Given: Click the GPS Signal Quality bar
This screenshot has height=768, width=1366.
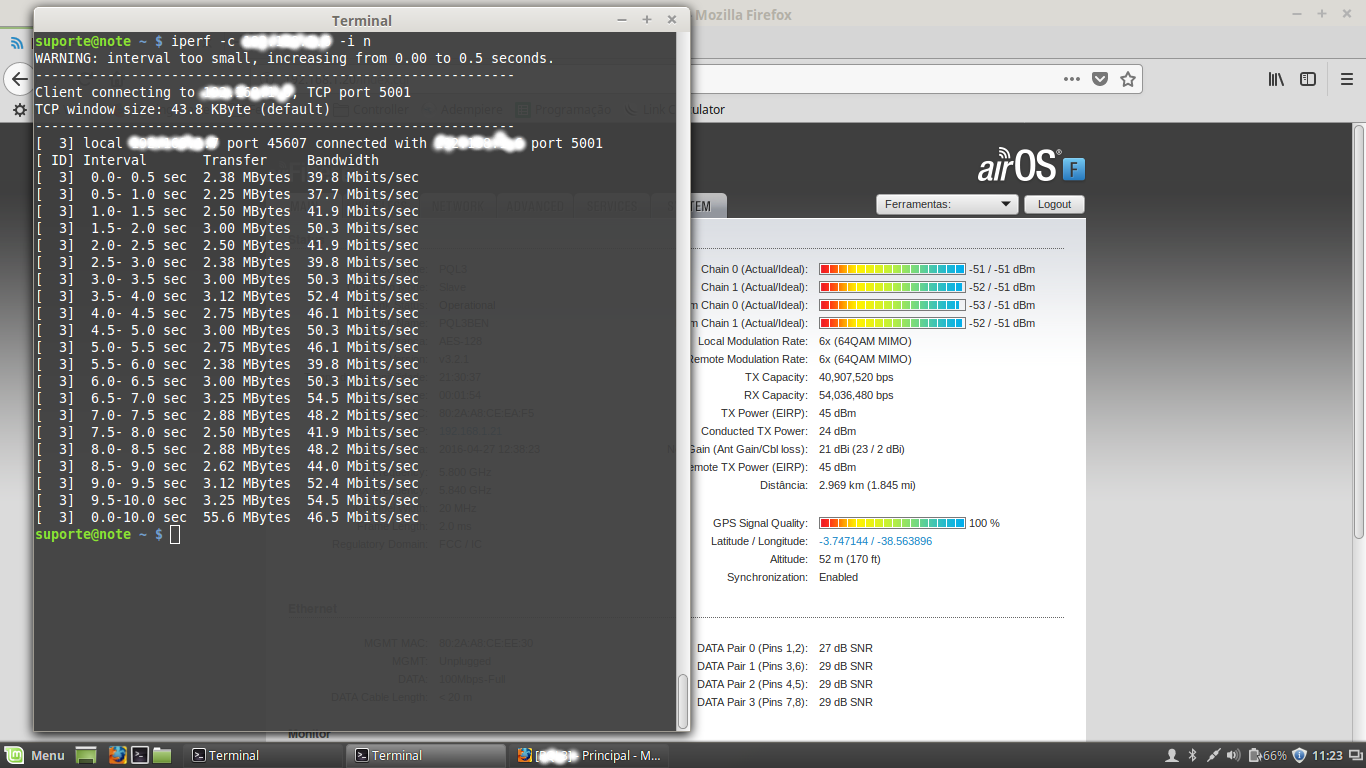Looking at the screenshot, I should click(x=892, y=523).
